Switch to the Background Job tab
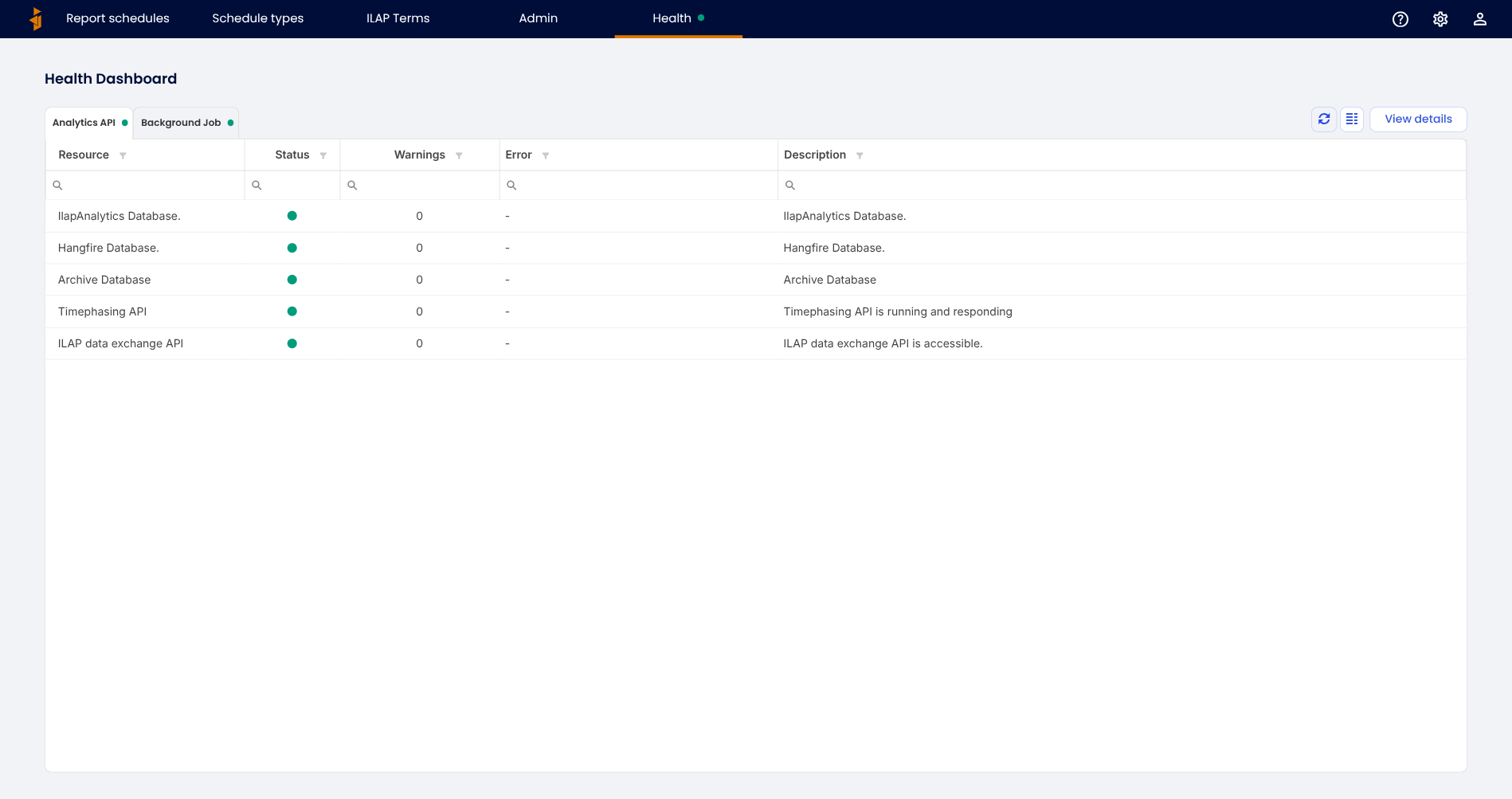The width and height of the screenshot is (1512, 799). [186, 123]
